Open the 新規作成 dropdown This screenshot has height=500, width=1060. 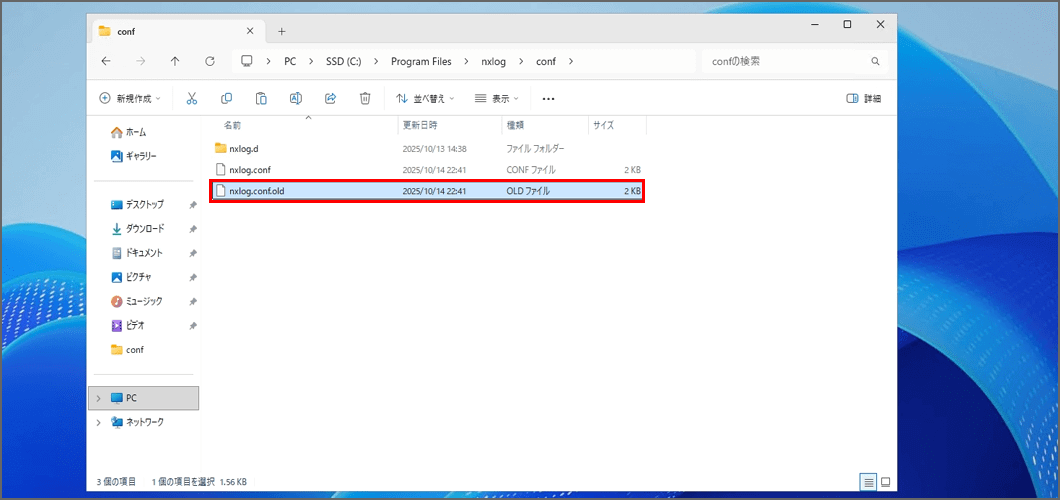click(x=131, y=98)
